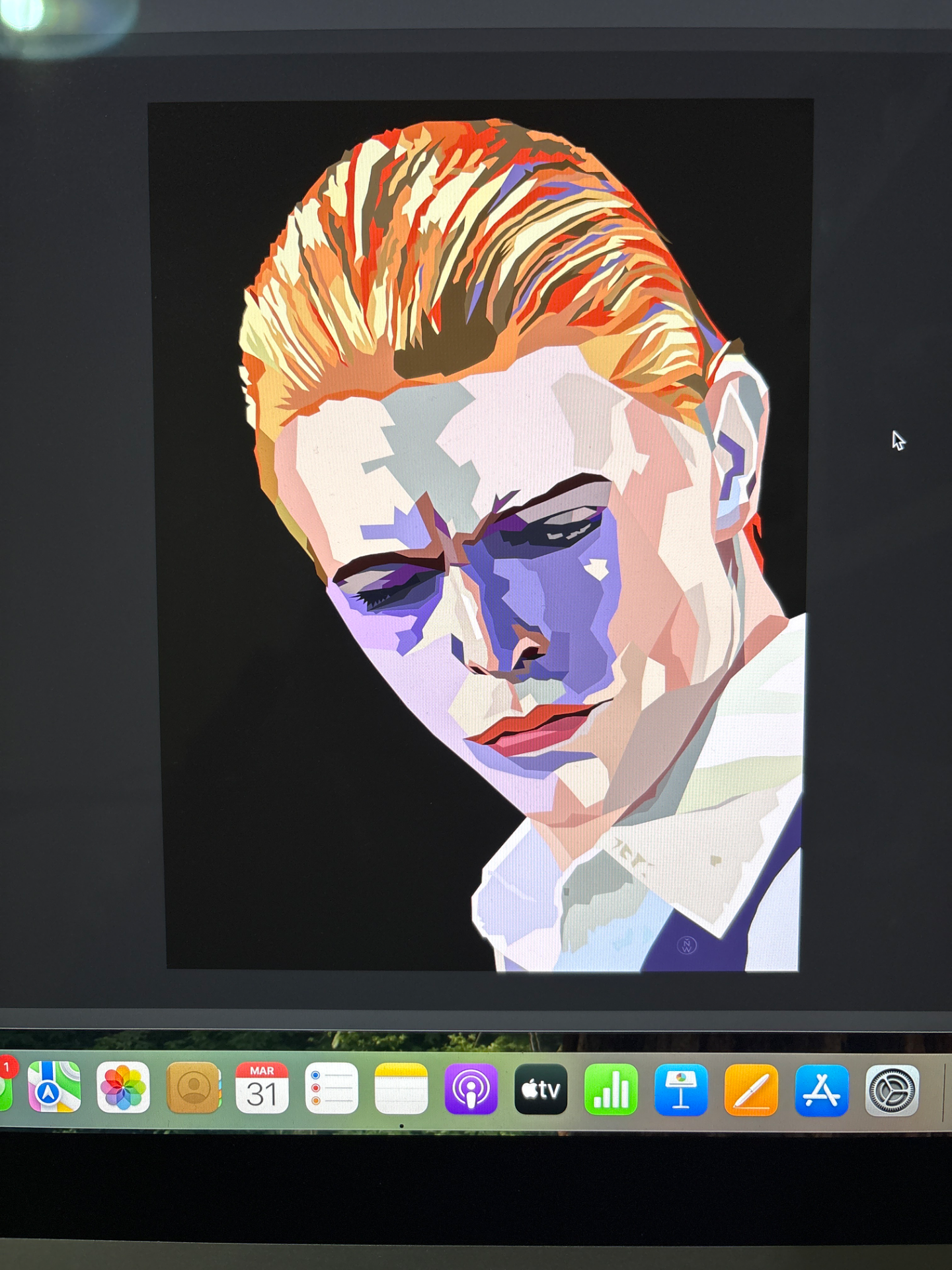Launch the Photos app
Image resolution: width=952 pixels, height=1270 pixels.
point(123,1088)
